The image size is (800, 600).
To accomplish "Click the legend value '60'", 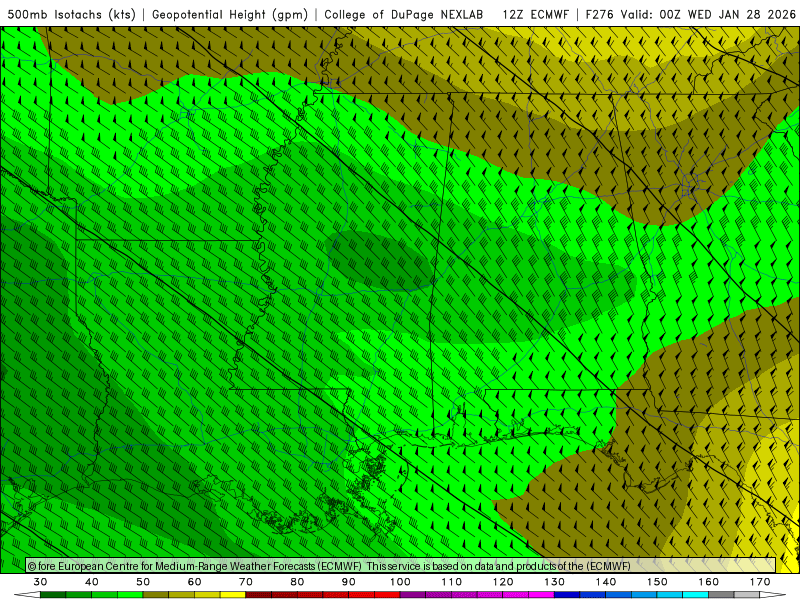I will pyautogui.click(x=194, y=582).
